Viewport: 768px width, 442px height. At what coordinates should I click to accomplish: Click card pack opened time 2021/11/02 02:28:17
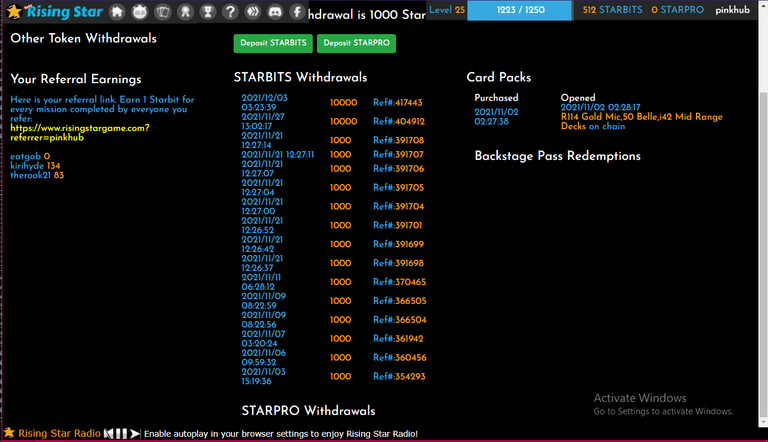(600, 107)
